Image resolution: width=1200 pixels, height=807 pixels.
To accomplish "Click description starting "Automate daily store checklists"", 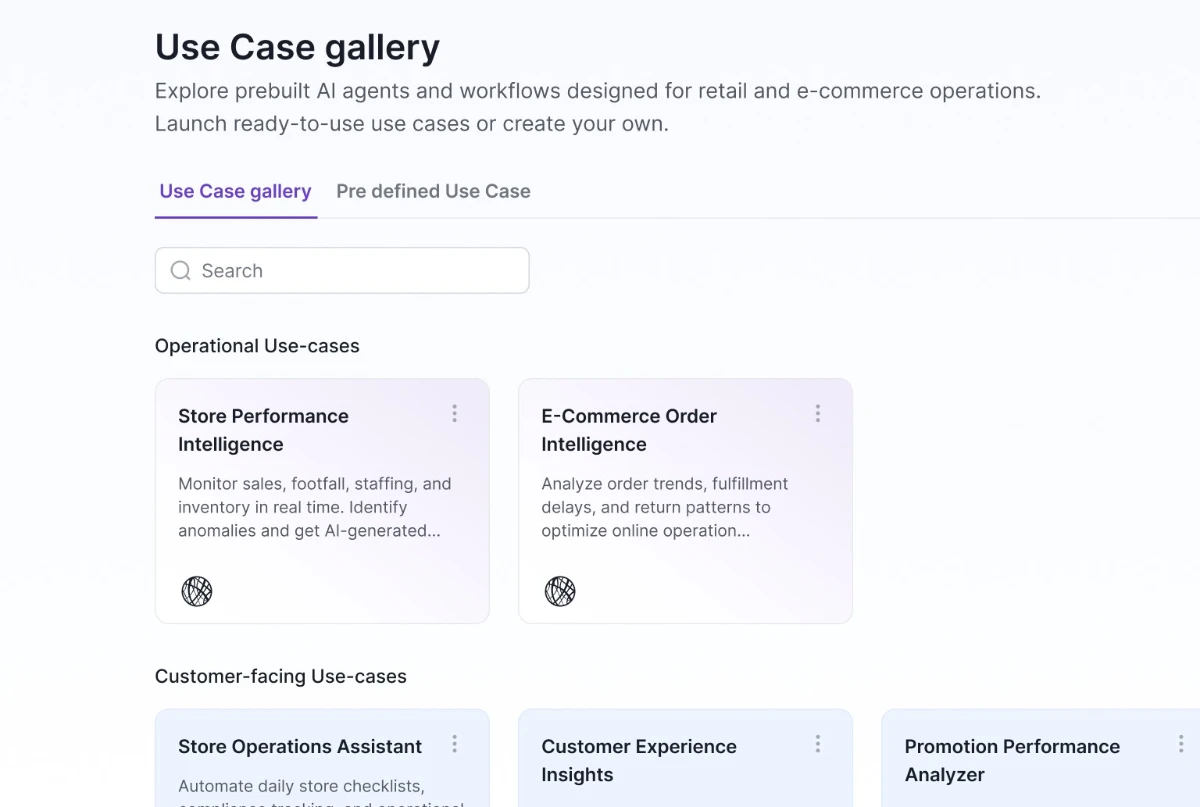I will 321,792.
